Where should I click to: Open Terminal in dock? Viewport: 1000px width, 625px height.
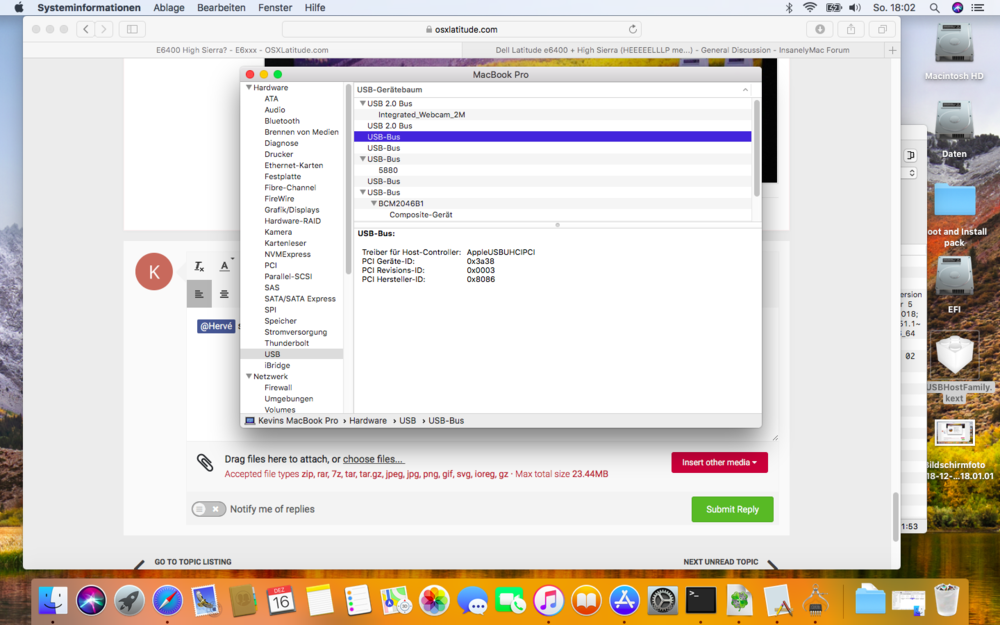[x=701, y=601]
